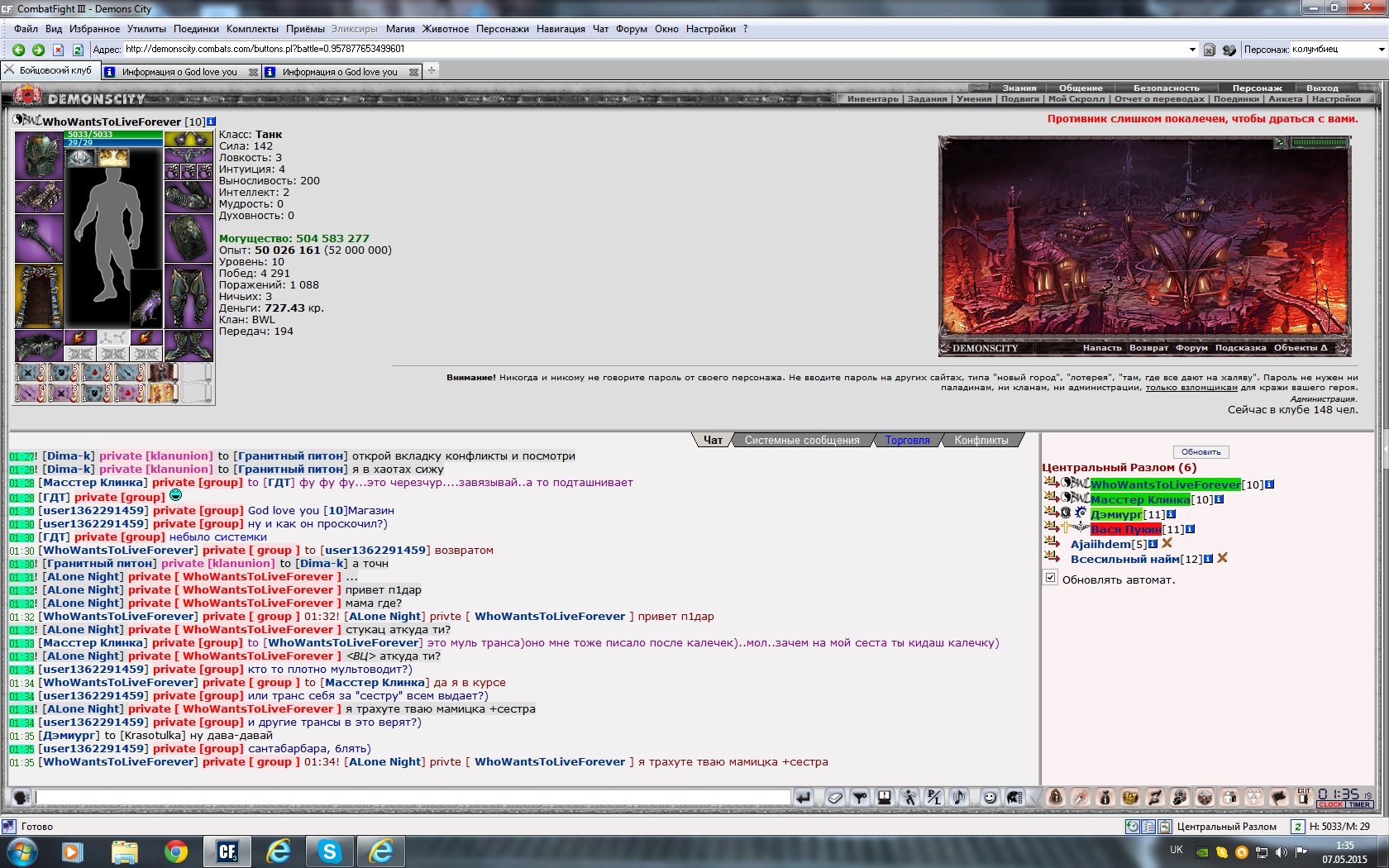Open Skype from the taskbar
1389x868 pixels.
click(x=330, y=851)
